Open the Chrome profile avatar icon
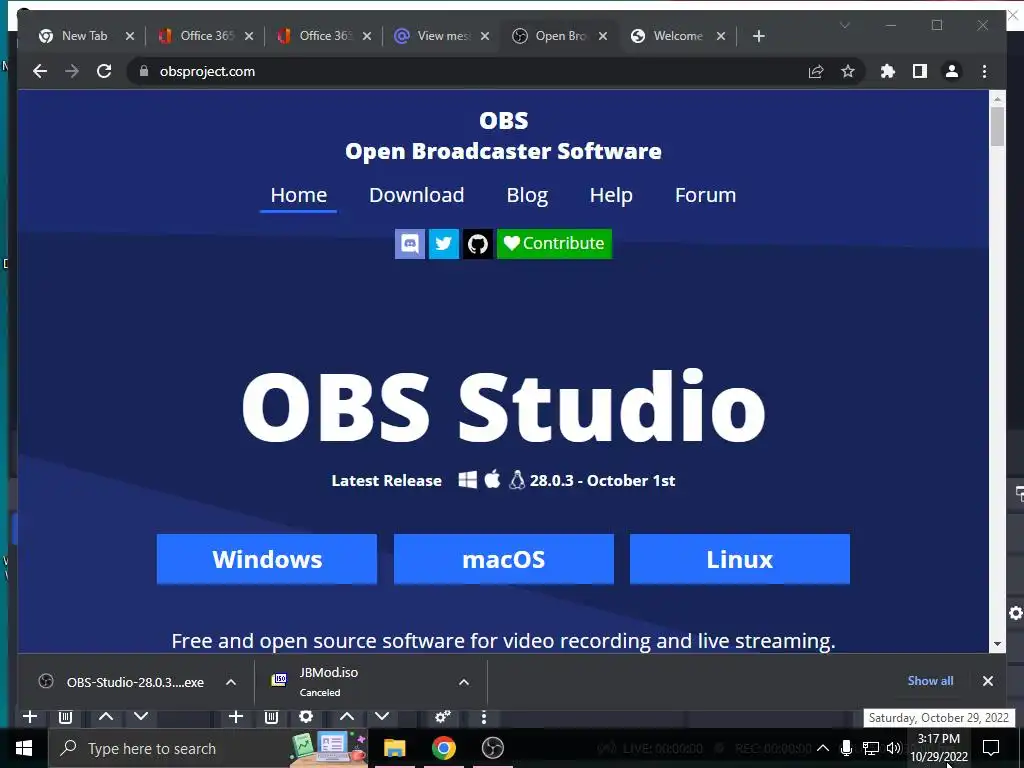 (x=952, y=71)
